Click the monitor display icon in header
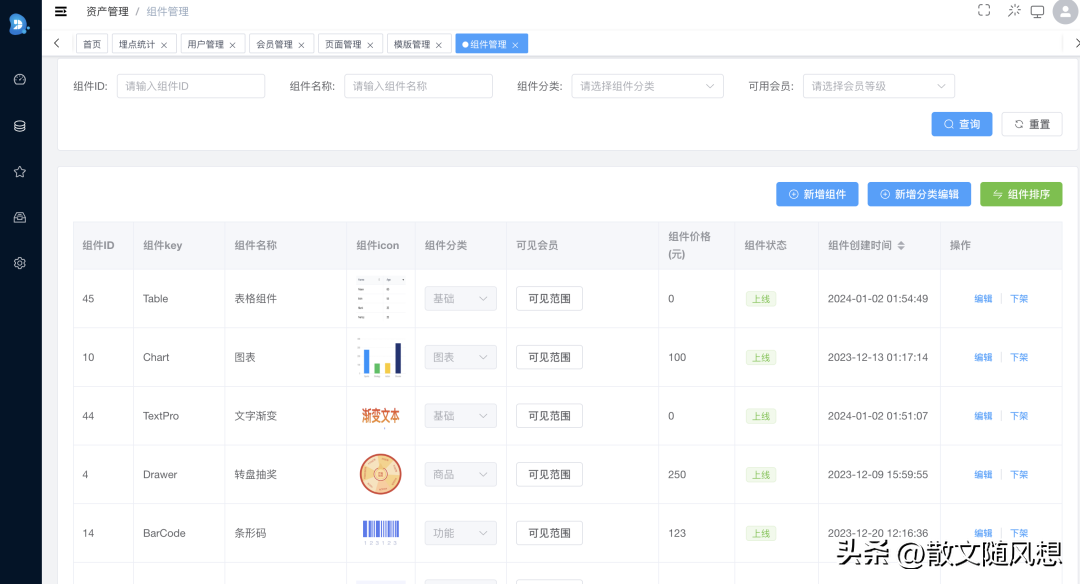1080x584 pixels. coord(1037,12)
